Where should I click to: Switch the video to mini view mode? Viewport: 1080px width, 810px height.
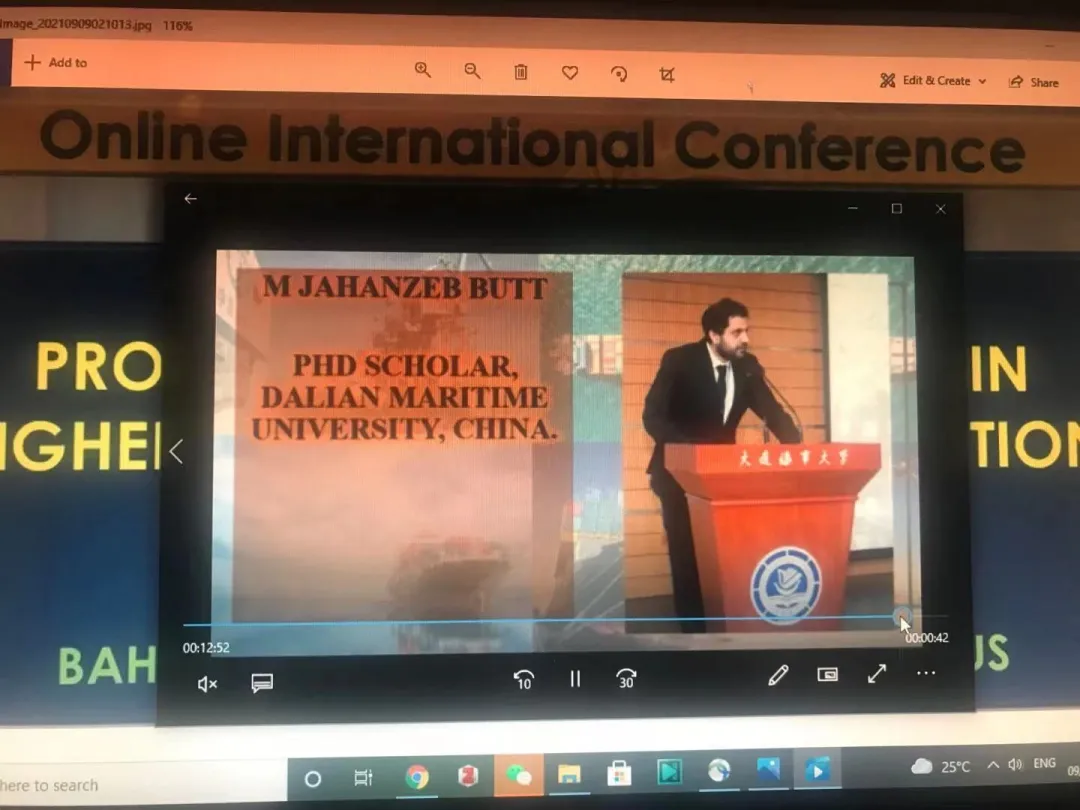click(828, 674)
